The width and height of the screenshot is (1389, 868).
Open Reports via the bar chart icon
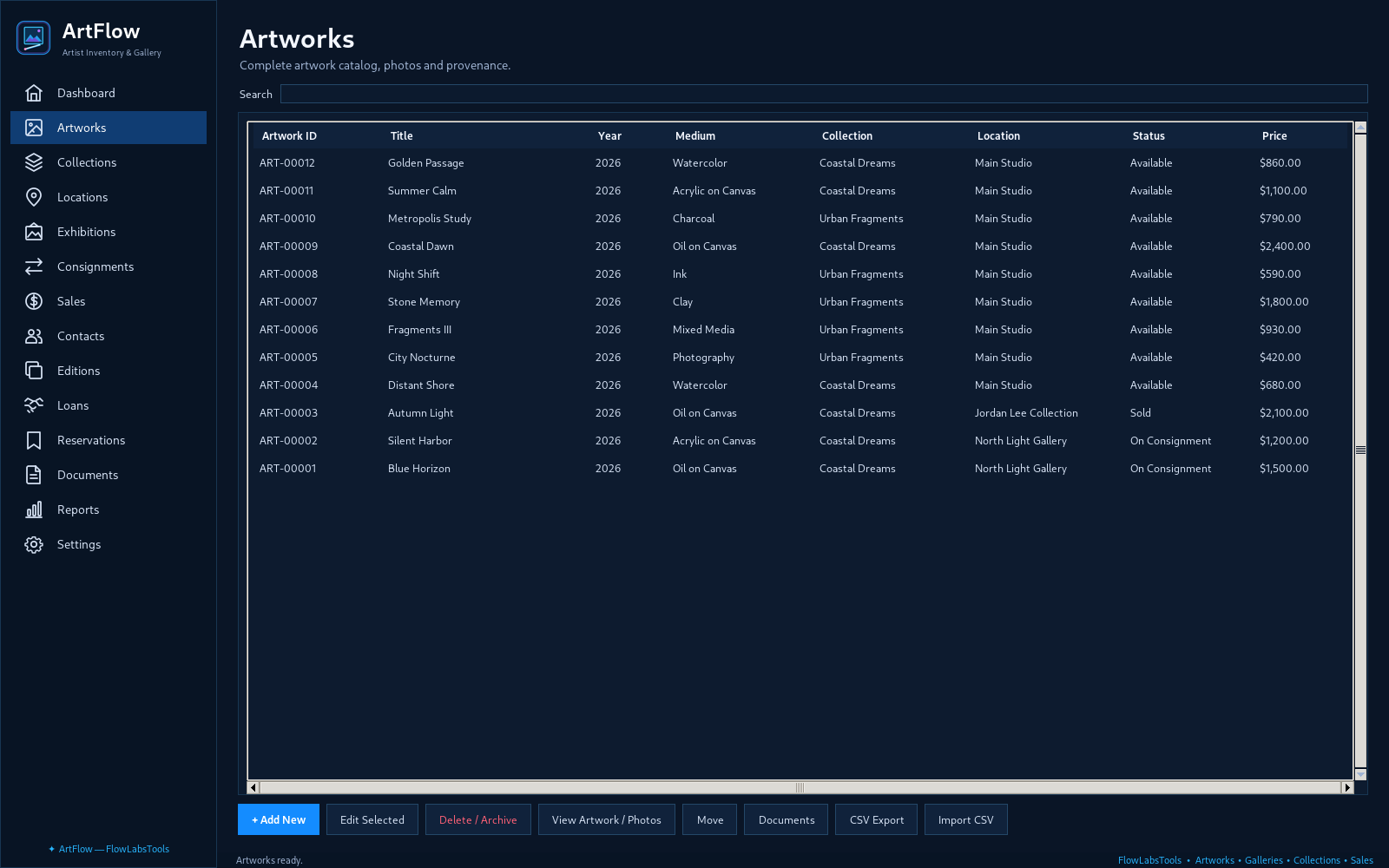pyautogui.click(x=34, y=510)
